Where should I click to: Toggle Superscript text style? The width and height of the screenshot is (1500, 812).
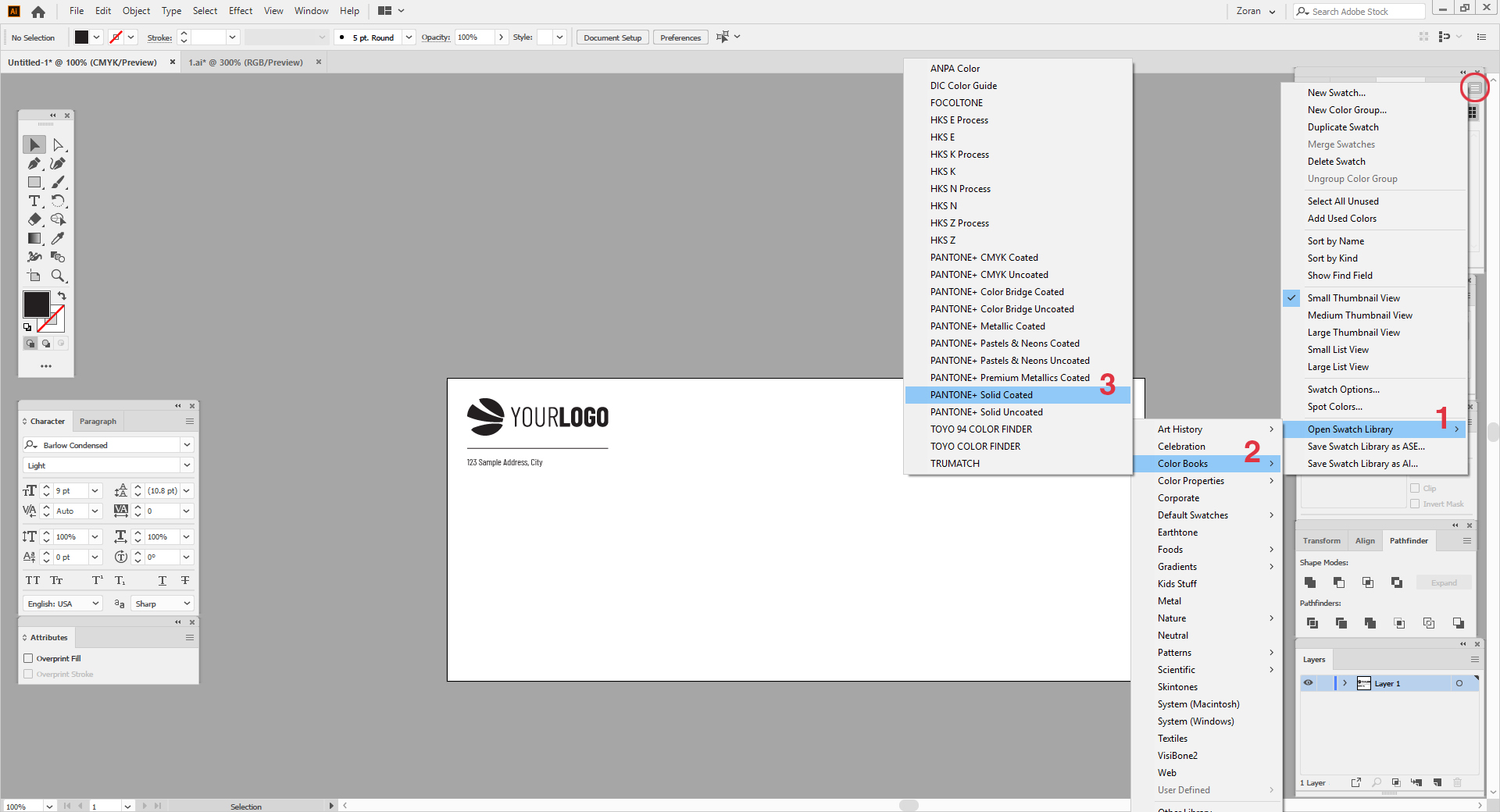pyautogui.click(x=98, y=580)
